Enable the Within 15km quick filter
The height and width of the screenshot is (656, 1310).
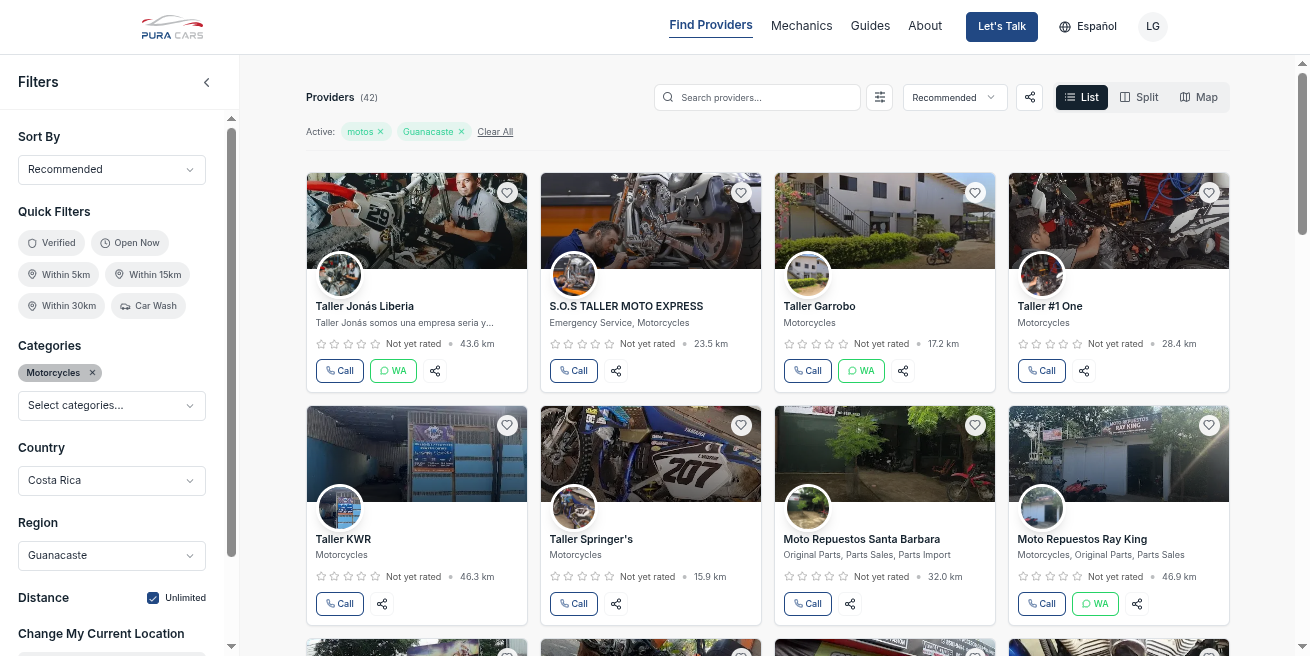tap(147, 275)
